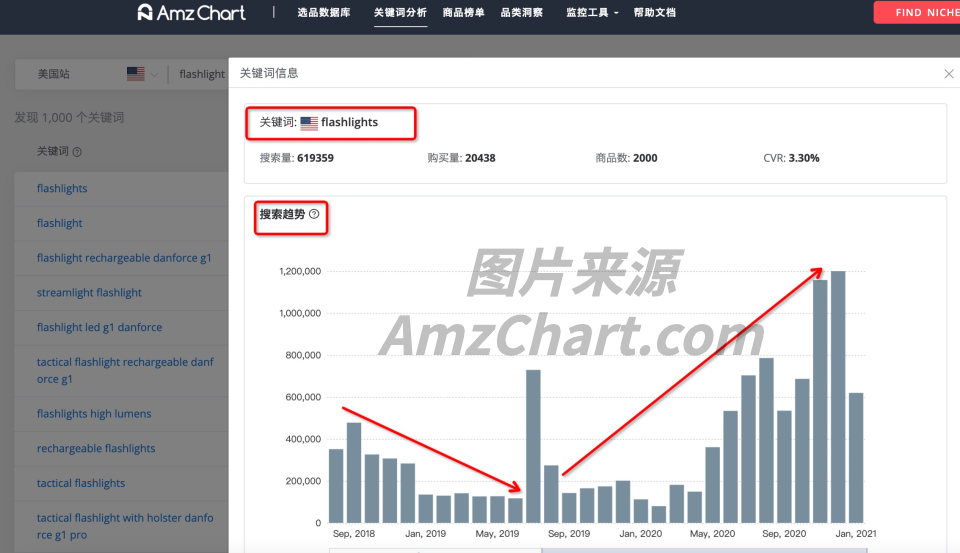Viewport: 960px width, 553px height.
Task: Click the tallest bar near Jan, 2021
Action: coord(838,397)
